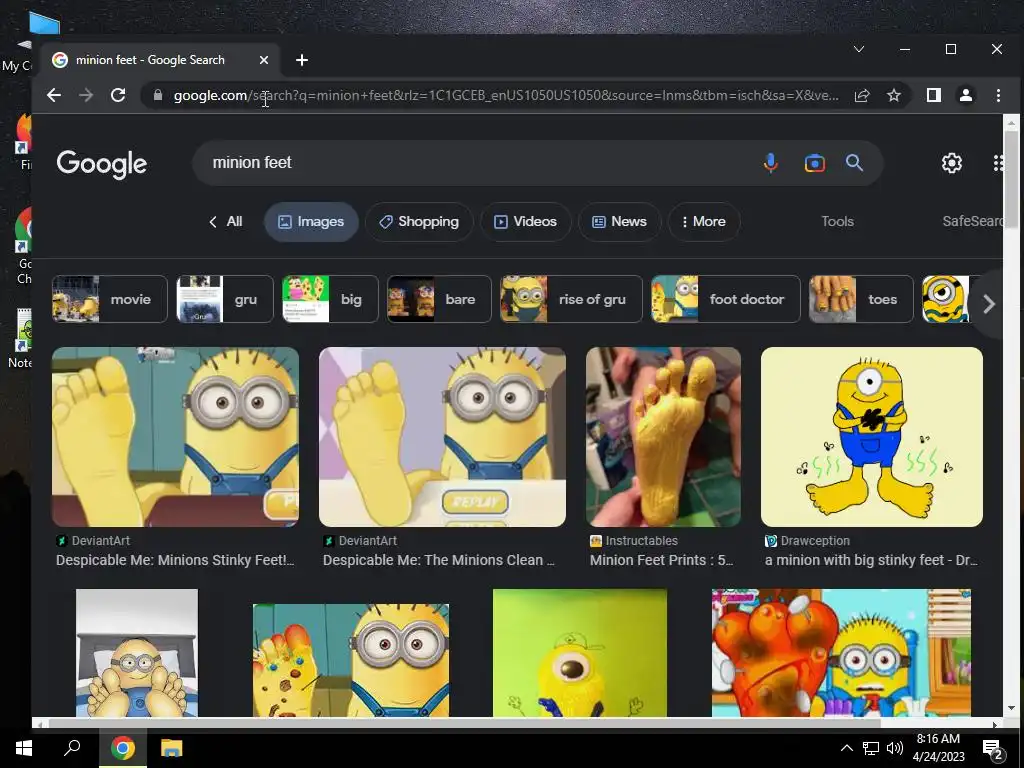Click the share this page icon
This screenshot has height=768, width=1024.
[x=861, y=95]
